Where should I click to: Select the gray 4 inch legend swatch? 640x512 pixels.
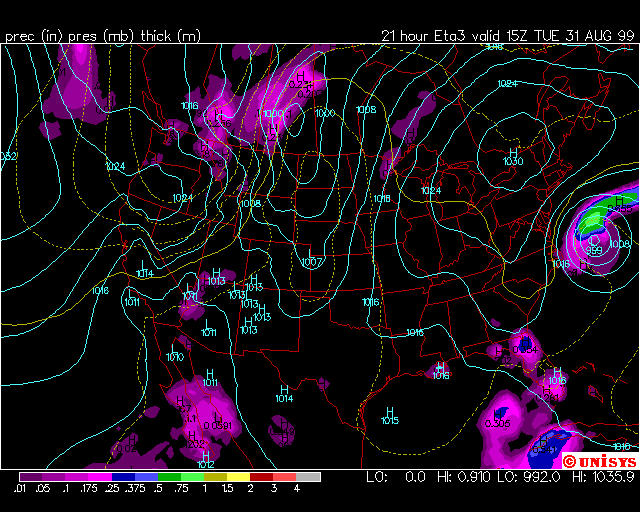pos(308,477)
